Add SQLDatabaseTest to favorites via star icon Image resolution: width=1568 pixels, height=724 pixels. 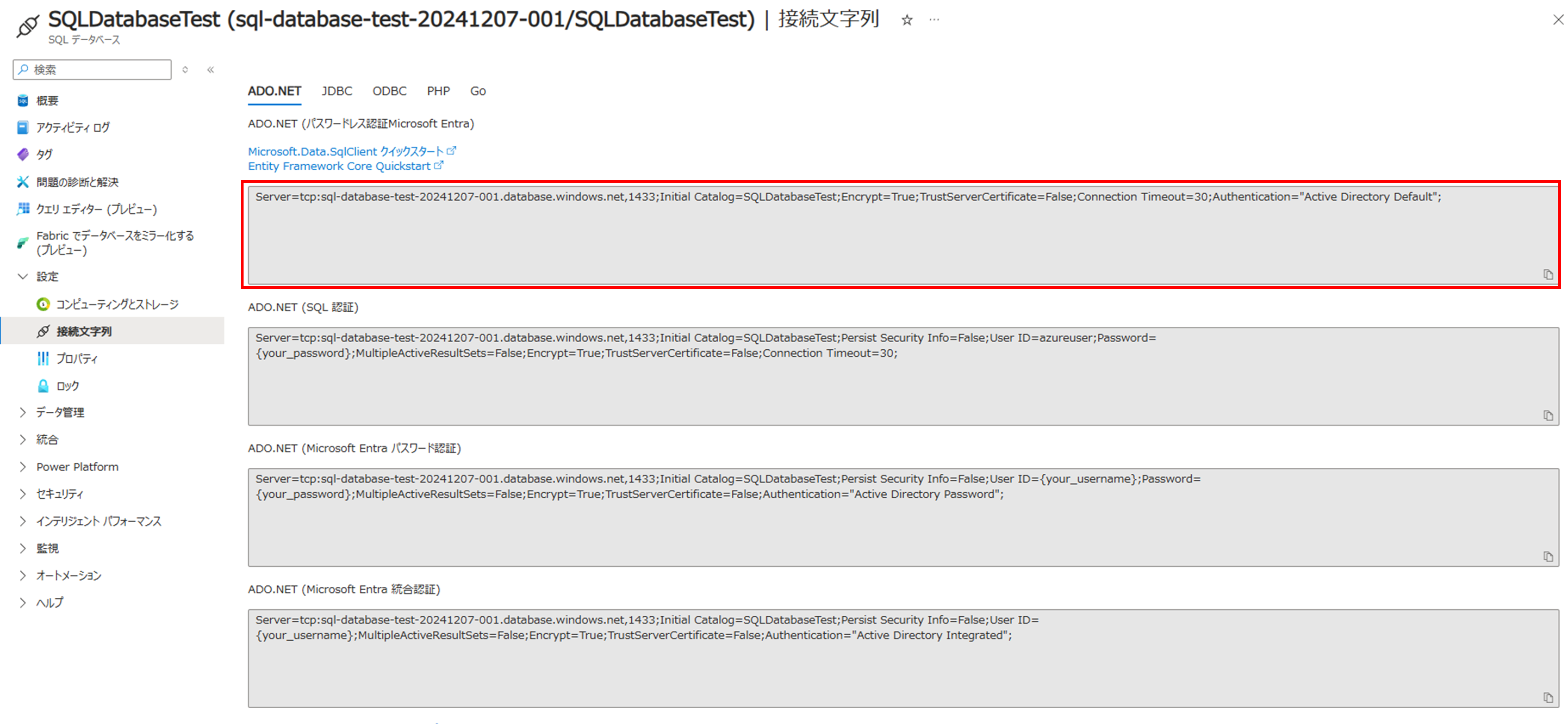coord(906,20)
